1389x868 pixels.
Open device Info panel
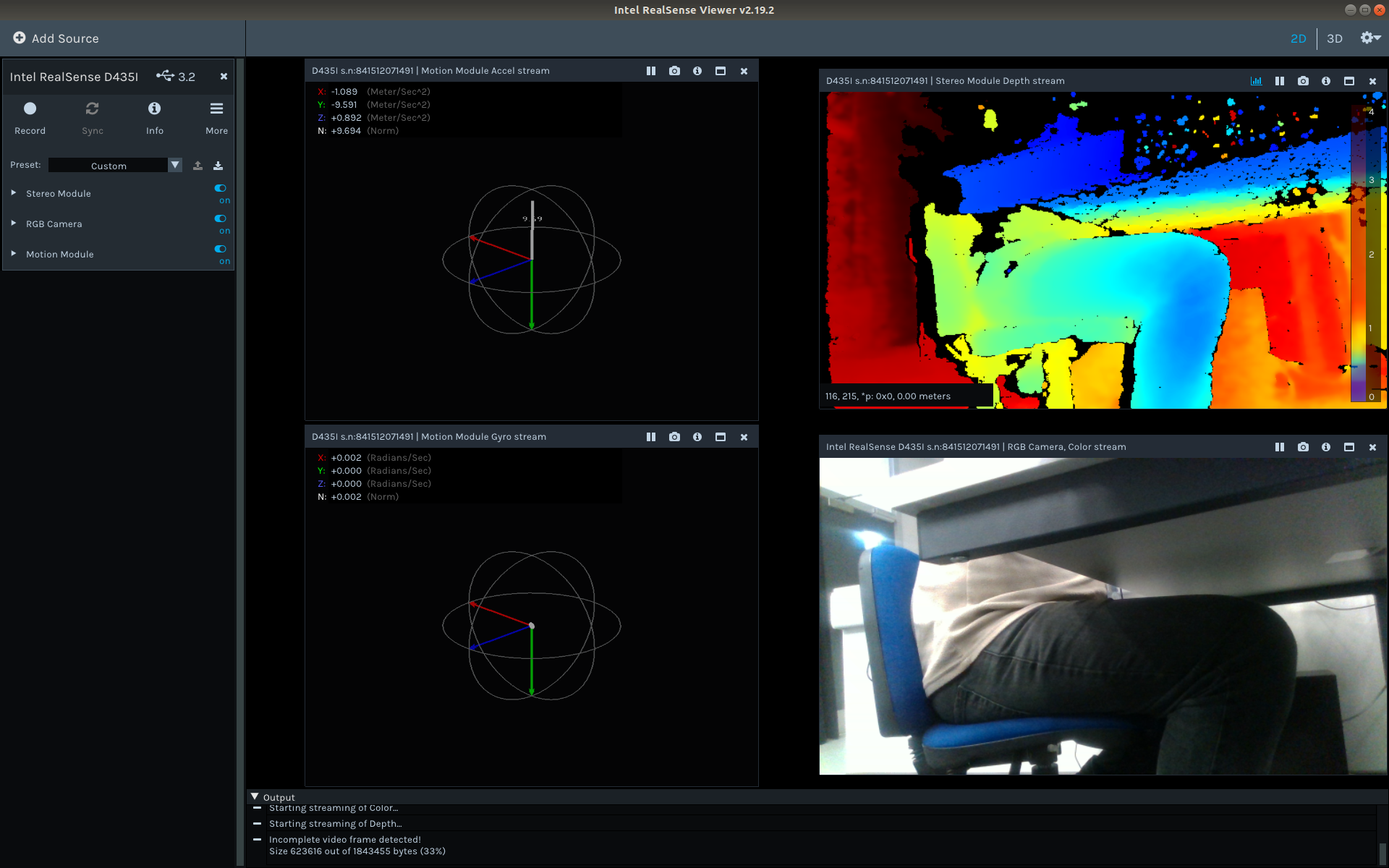pyautogui.click(x=154, y=109)
